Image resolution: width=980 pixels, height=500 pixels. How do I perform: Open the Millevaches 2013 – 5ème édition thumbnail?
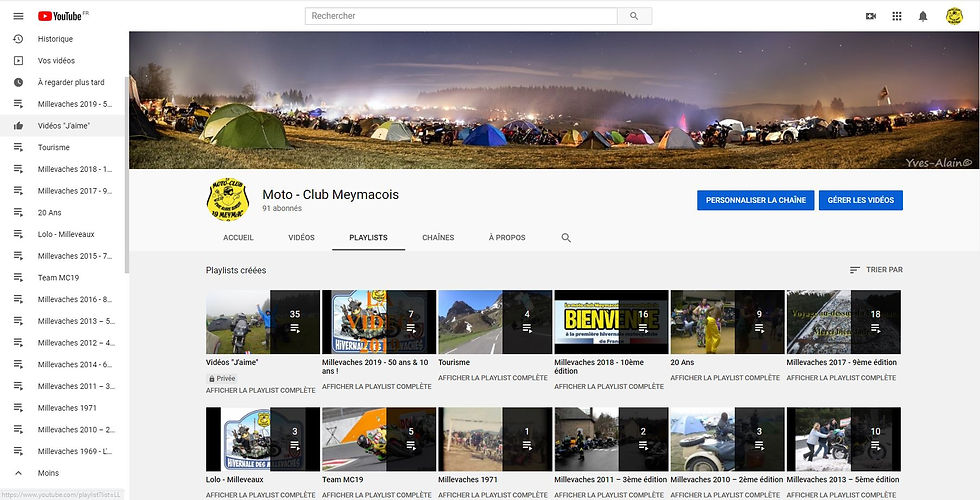click(x=844, y=439)
